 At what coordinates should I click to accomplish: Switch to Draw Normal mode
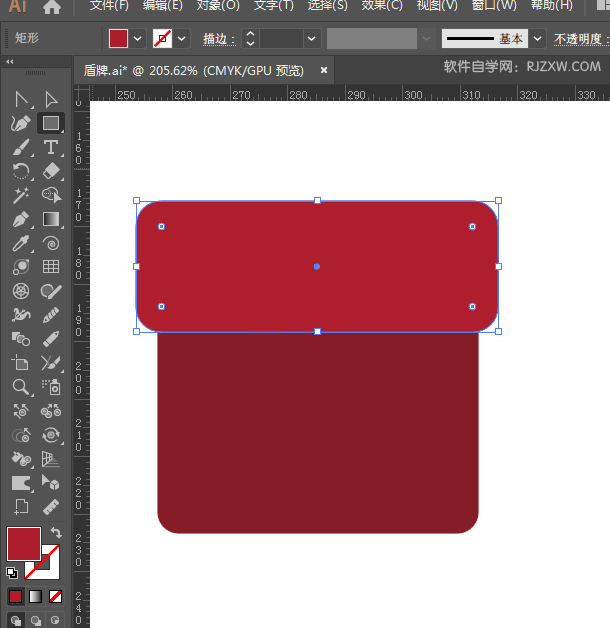click(x=16, y=621)
